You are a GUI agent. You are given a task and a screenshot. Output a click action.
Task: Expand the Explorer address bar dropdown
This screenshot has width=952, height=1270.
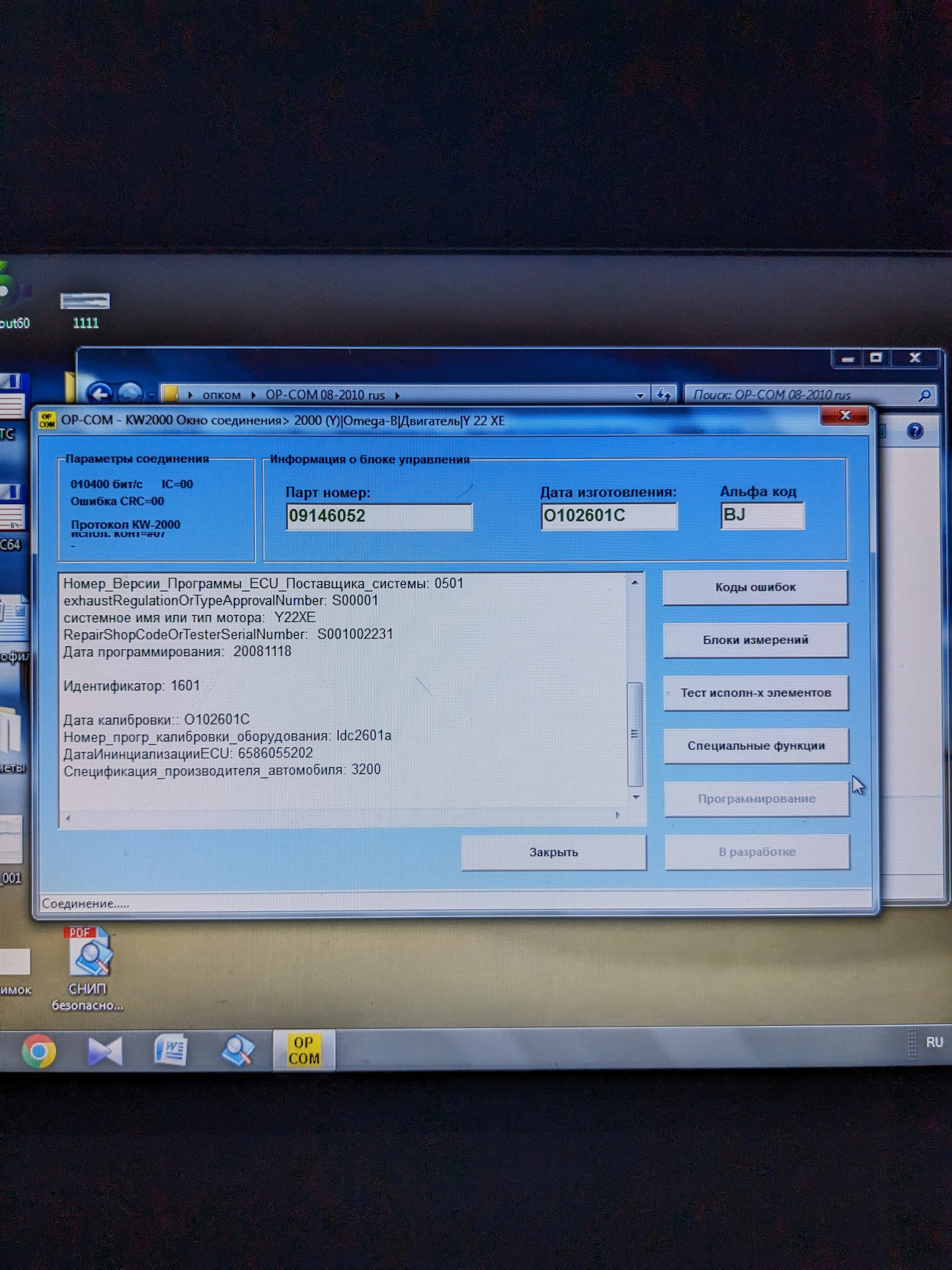pyautogui.click(x=640, y=396)
